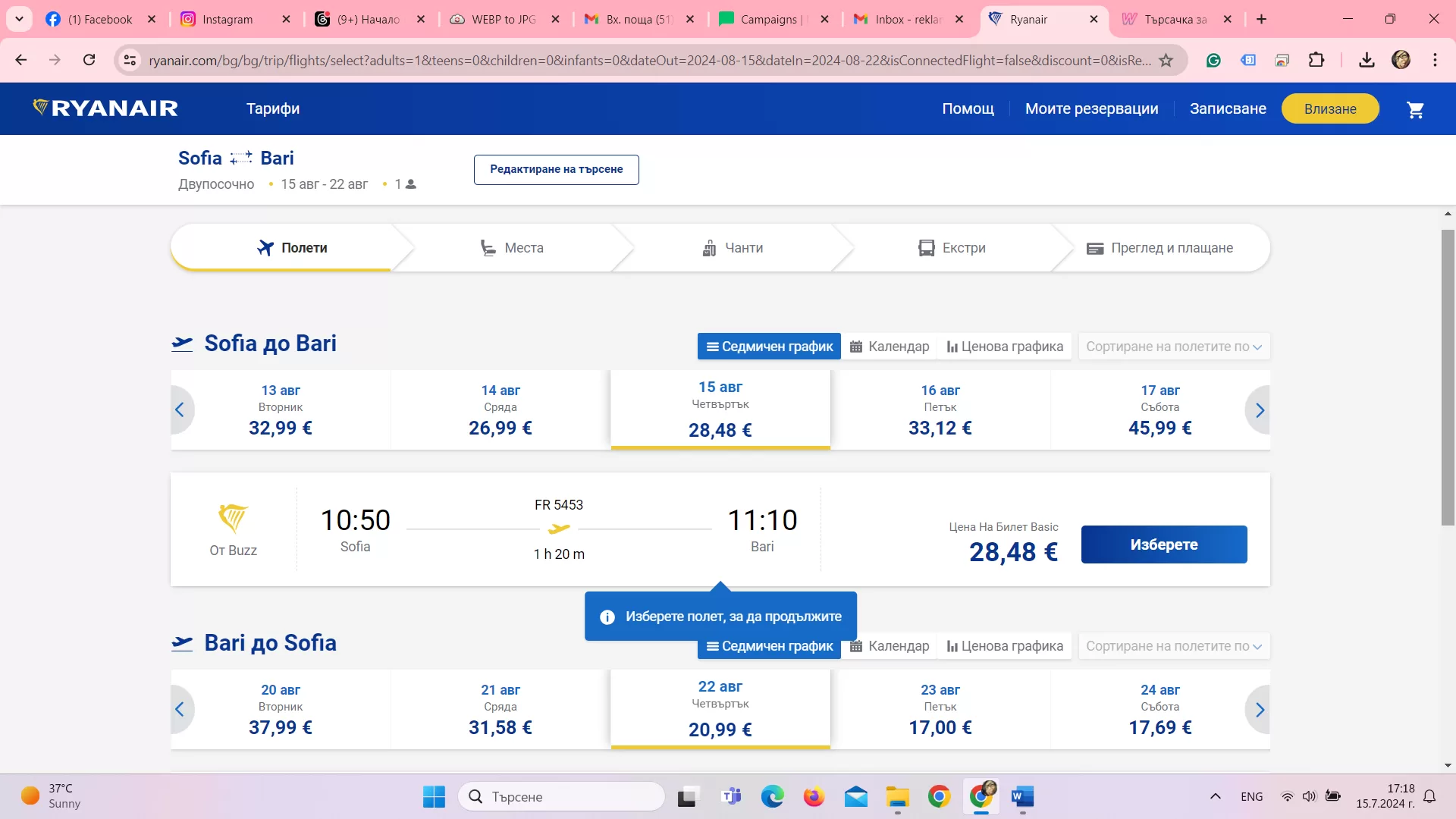Screen dimensions: 1456x819
Task: Open Chrome three-dot menu
Action: pyautogui.click(x=1435, y=60)
